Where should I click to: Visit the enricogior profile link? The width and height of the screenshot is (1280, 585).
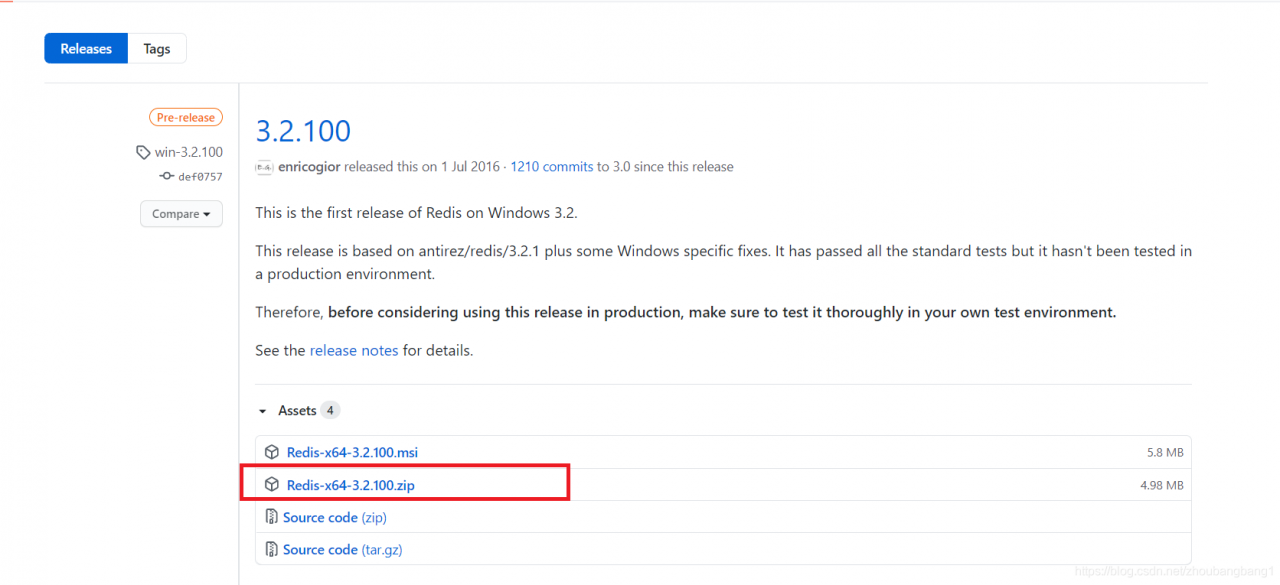point(309,167)
